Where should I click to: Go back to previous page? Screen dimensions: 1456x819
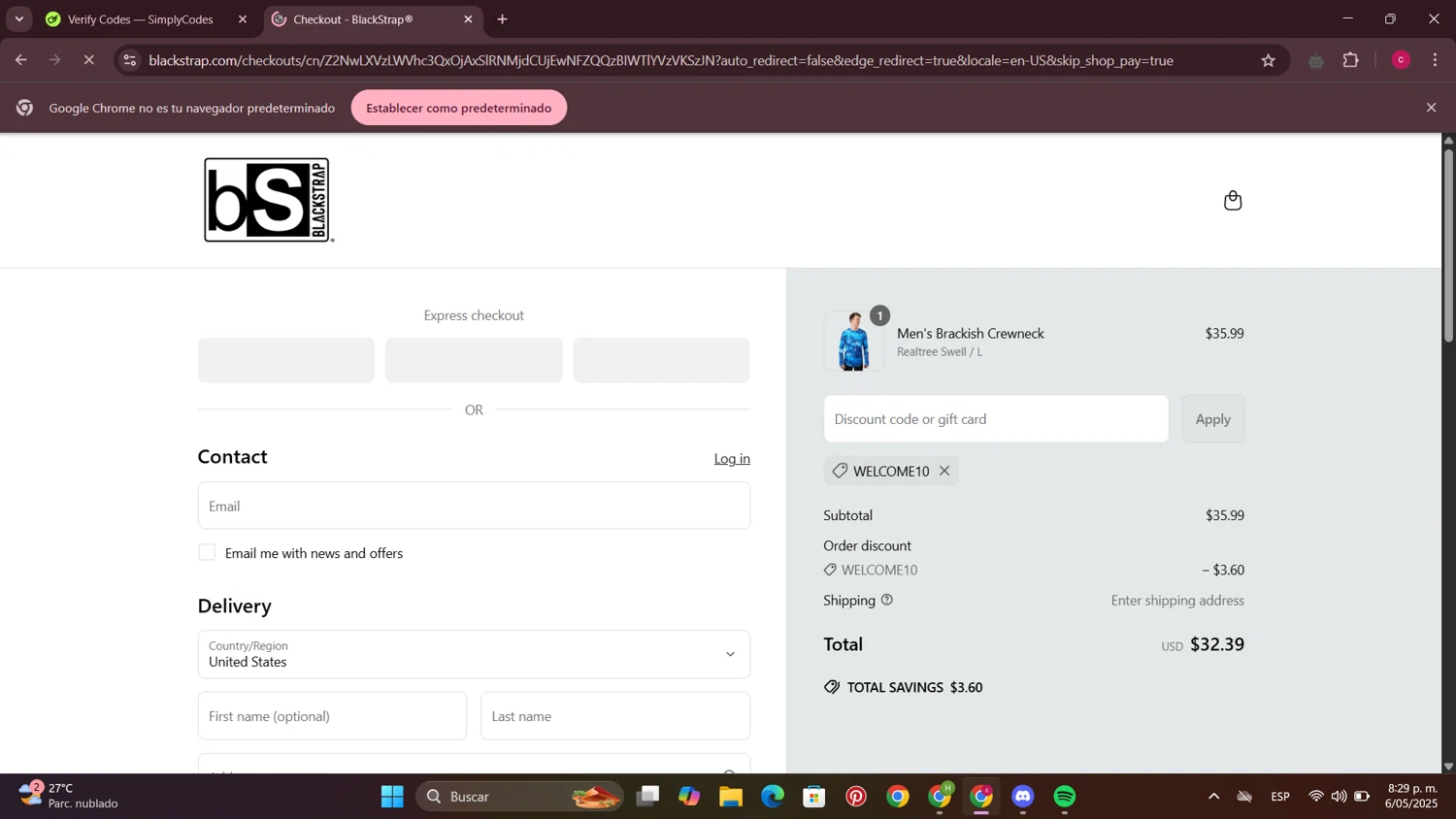click(x=20, y=60)
